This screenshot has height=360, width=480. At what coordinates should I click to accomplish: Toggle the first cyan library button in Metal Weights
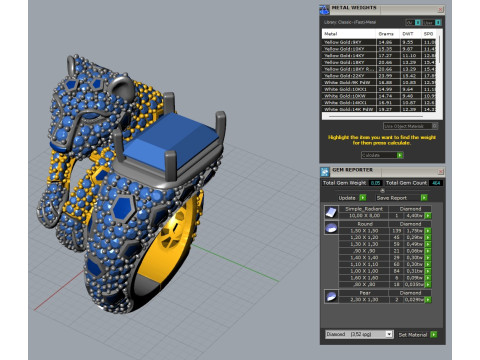coord(418,22)
